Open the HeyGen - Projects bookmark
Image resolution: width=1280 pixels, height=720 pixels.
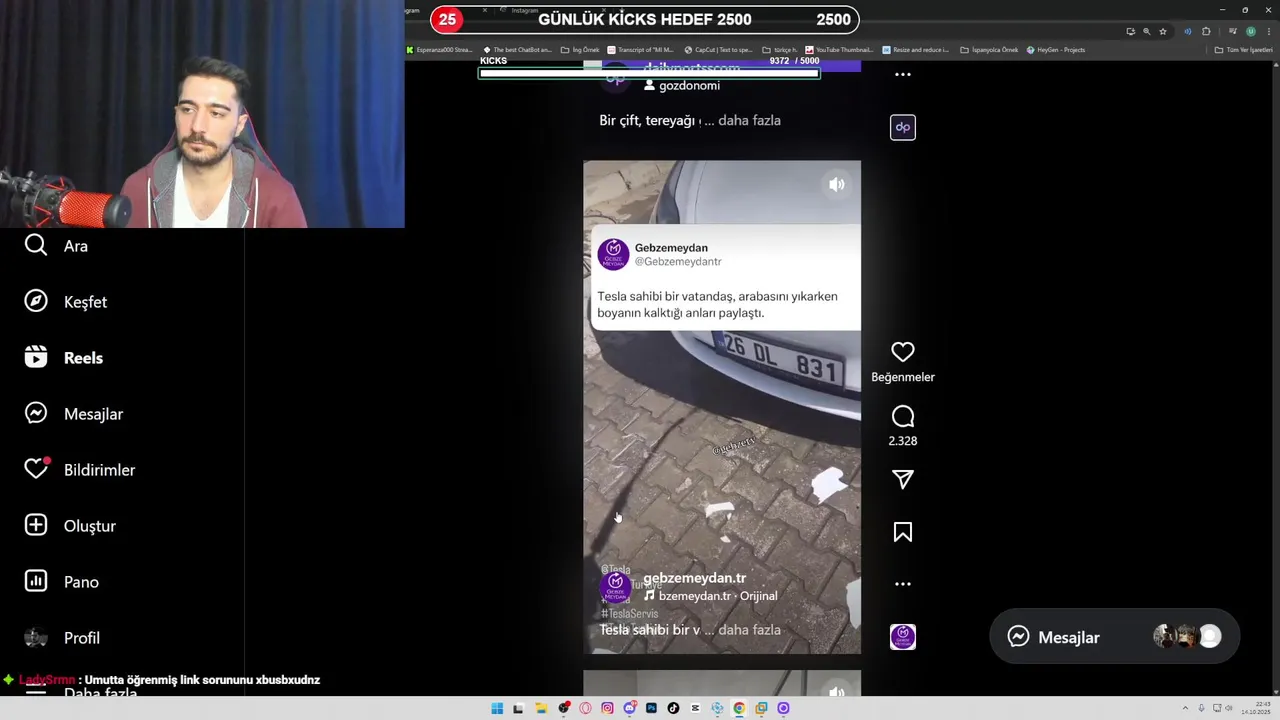point(1056,50)
